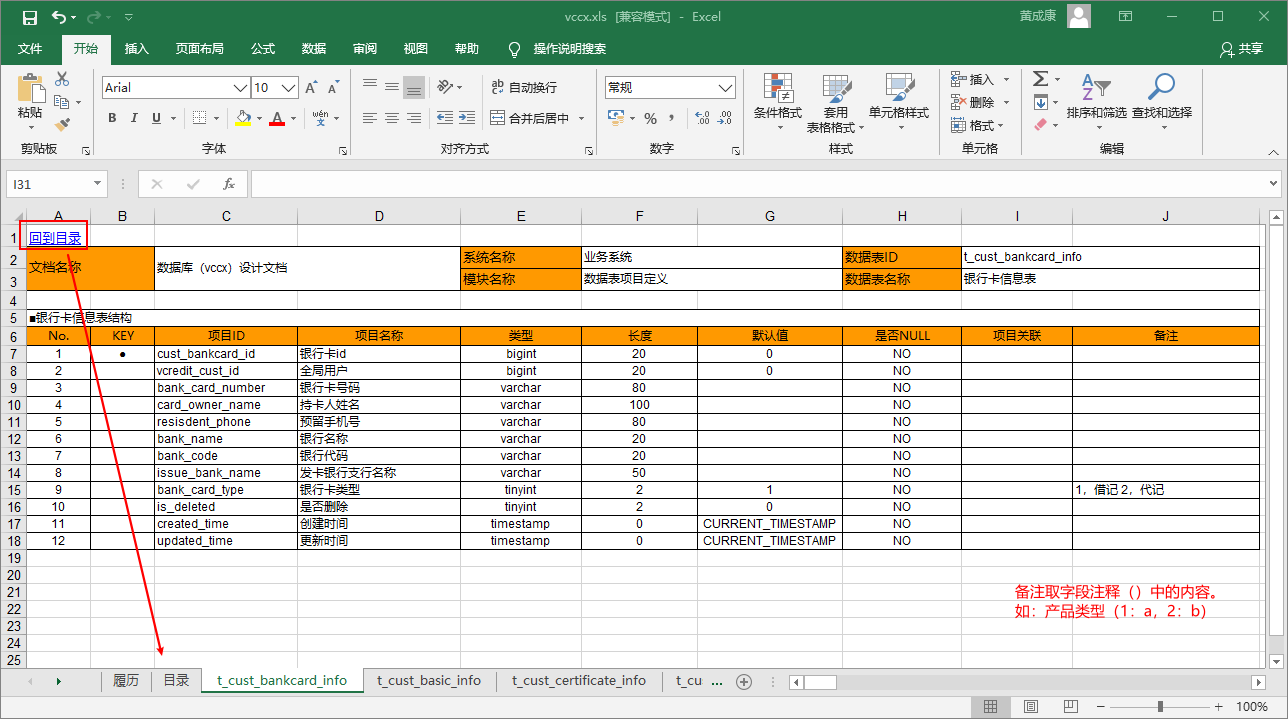1288x719 pixels.
Task: Click the AutoSum sigma icon
Action: point(1041,79)
